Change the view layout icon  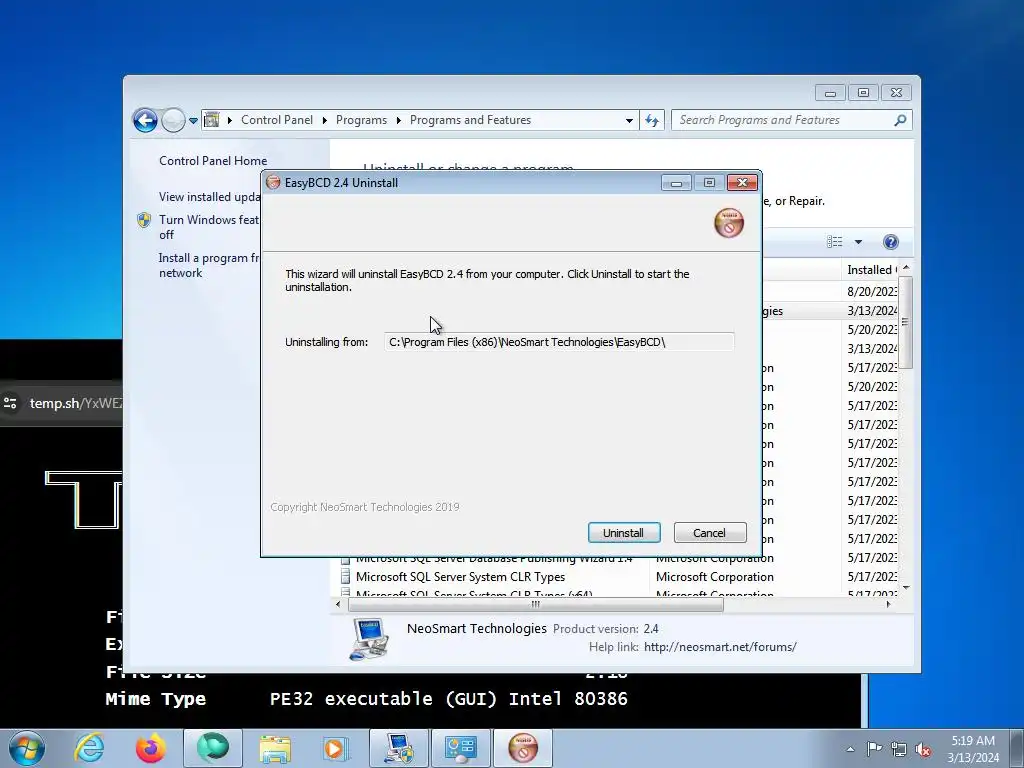coord(835,242)
